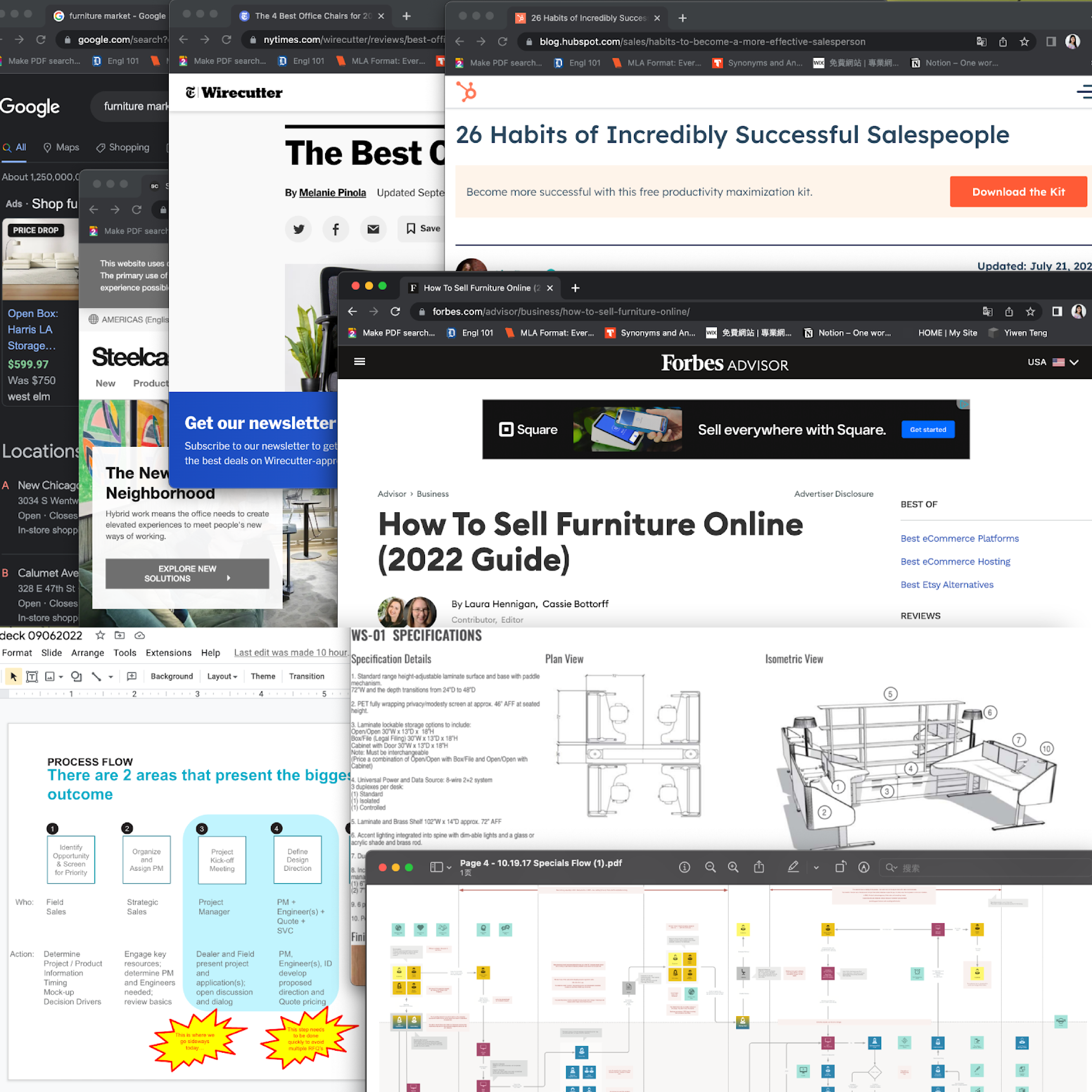Open Notion bookmark in the Forbes window
Viewport: 1092px width, 1092px height.
(847, 333)
